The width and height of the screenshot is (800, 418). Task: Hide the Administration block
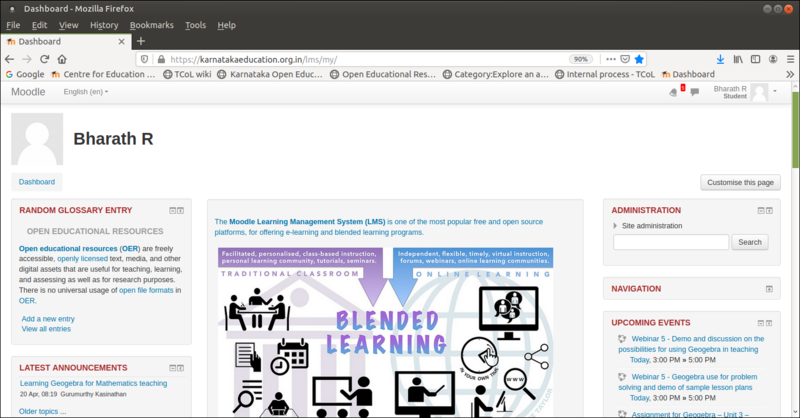point(761,211)
